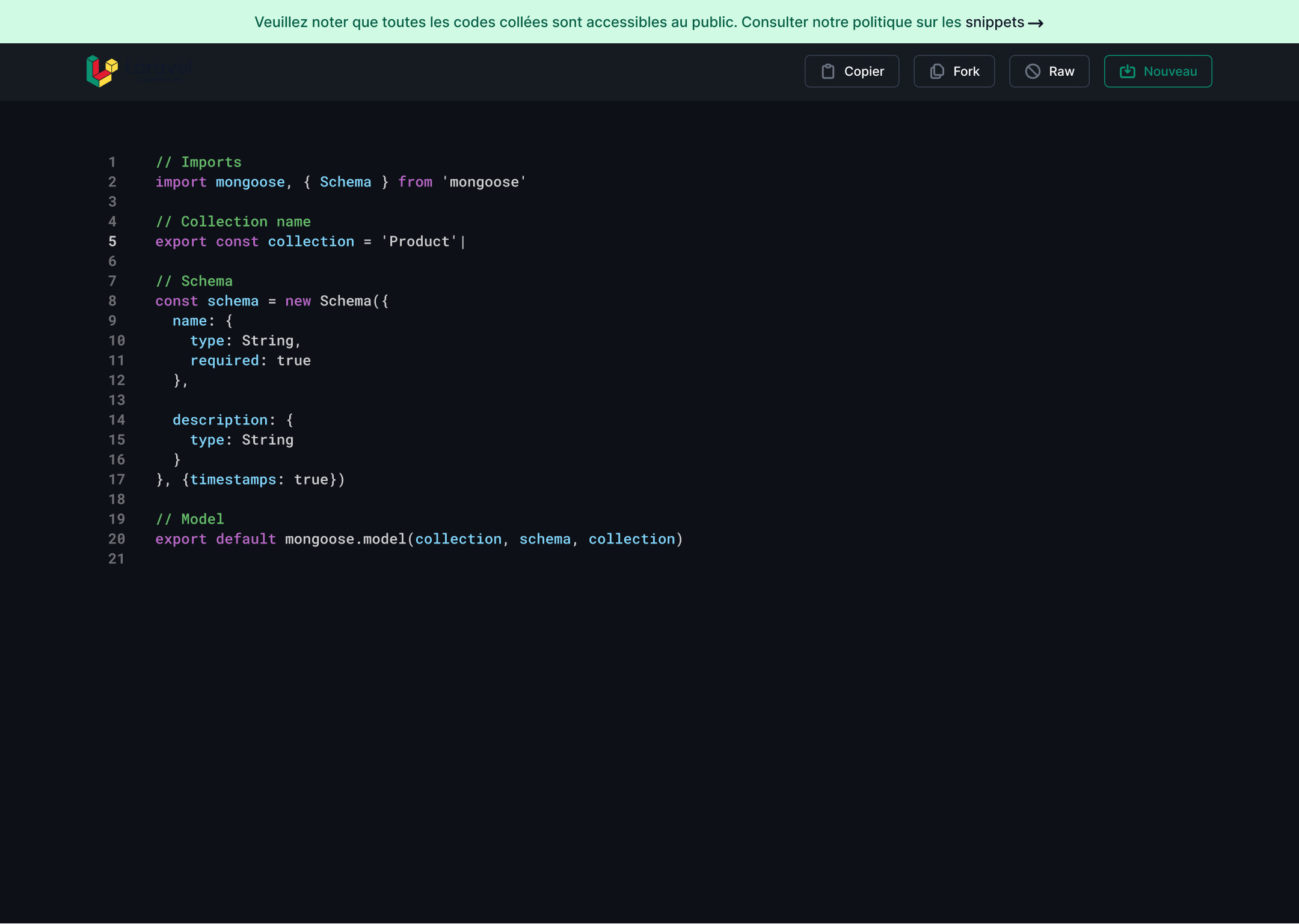Screen dimensions: 1299x924
Task: Create a new snippet with Nouveau
Action: (1158, 72)
